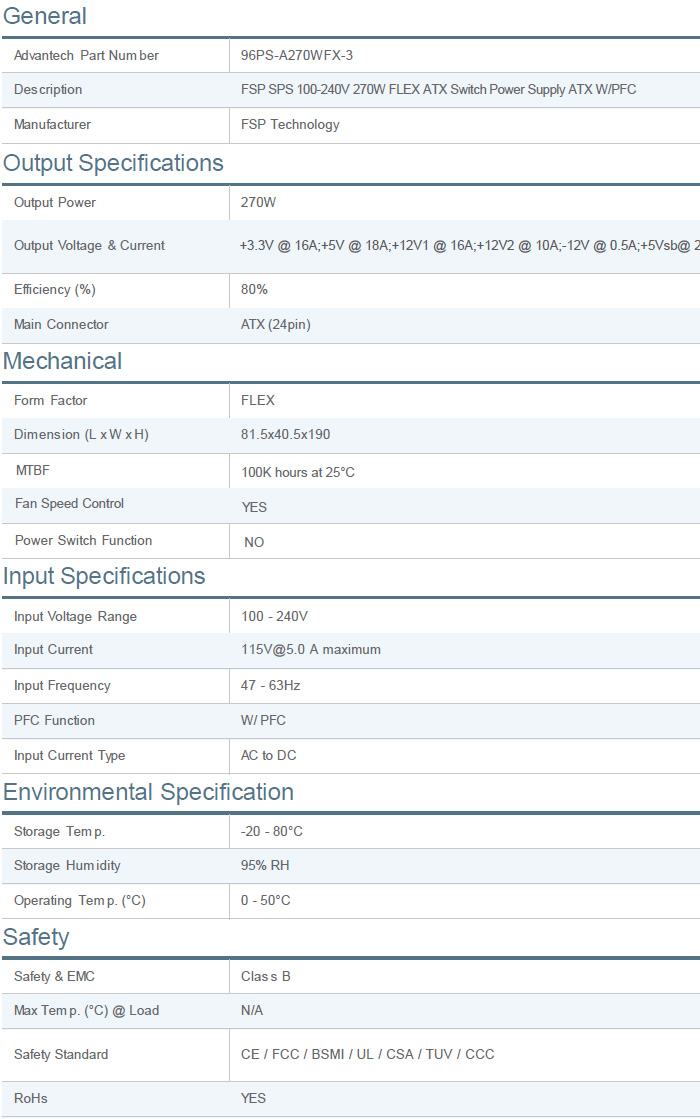
Task: Select the MTBF 100K hours value
Action: tap(298, 472)
